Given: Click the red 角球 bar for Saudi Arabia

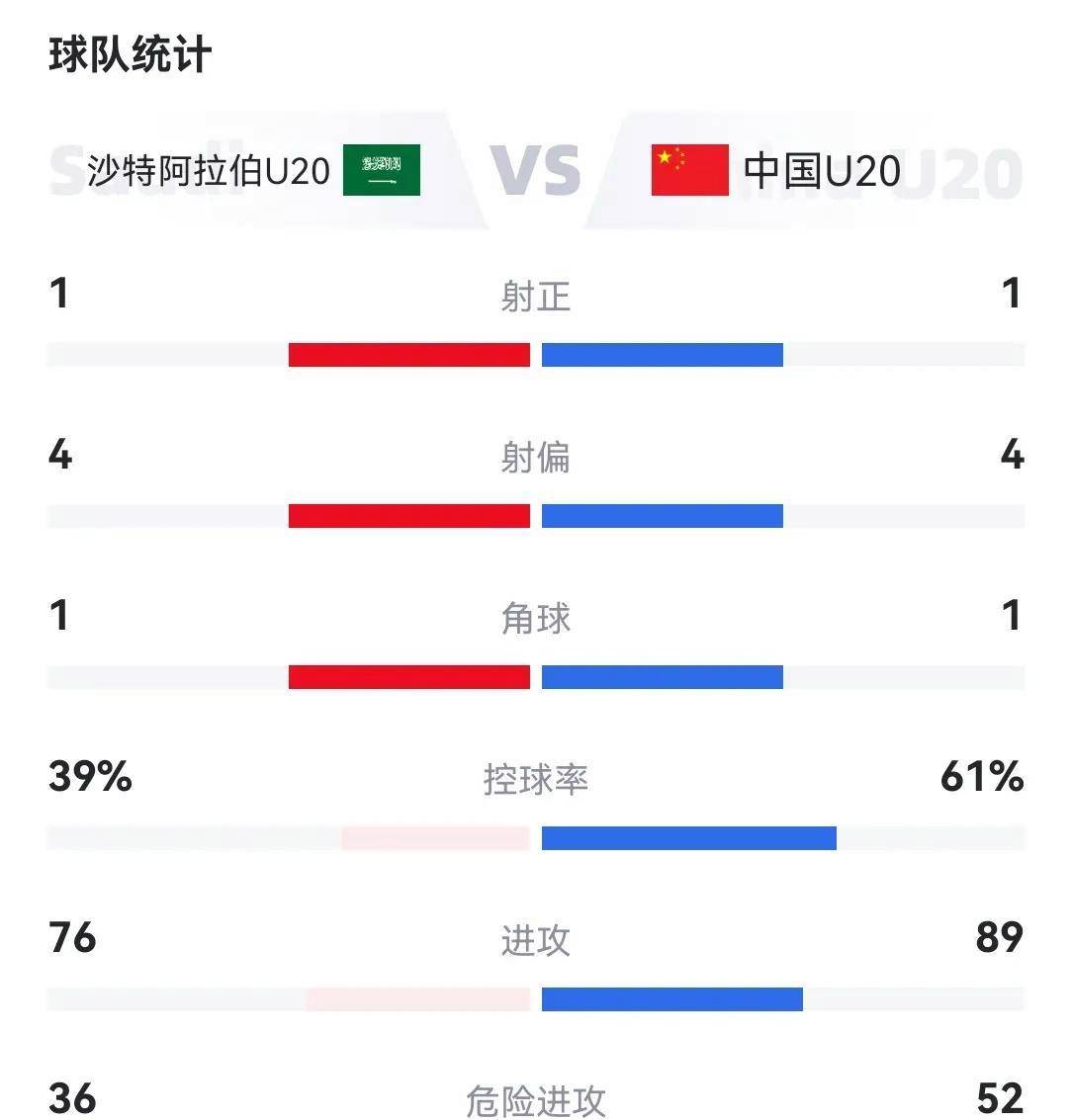Looking at the screenshot, I should point(408,677).
